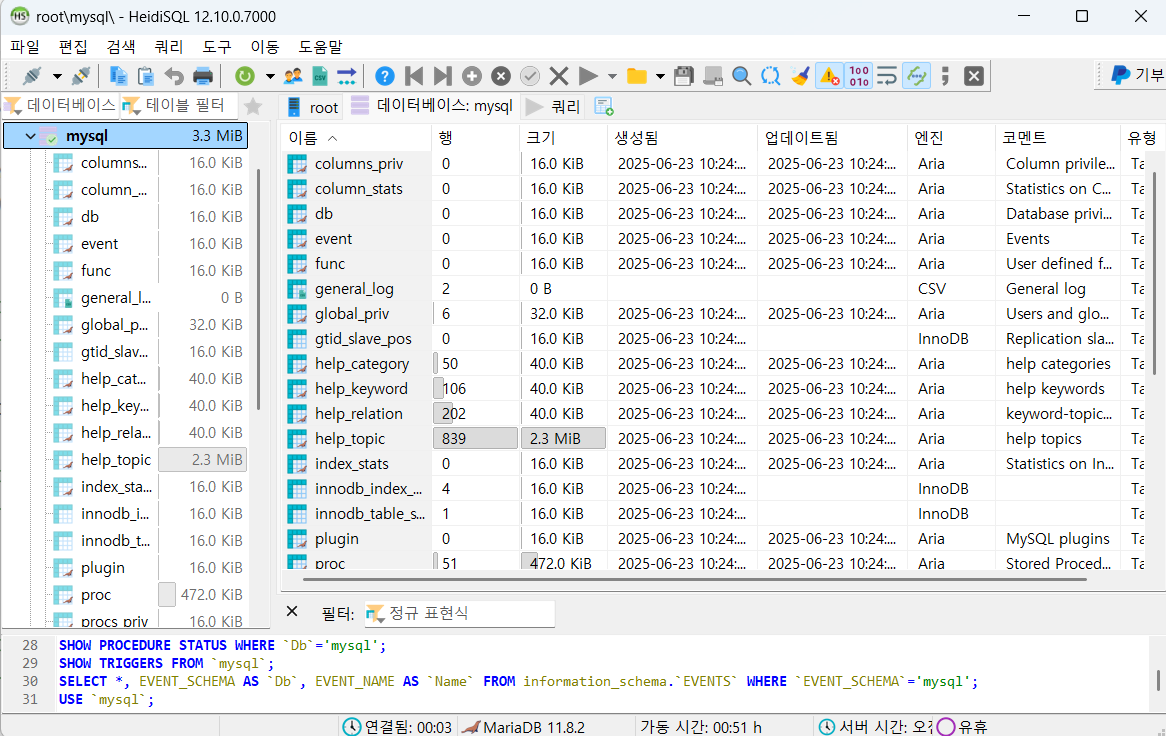Viewport: 1166px width, 736px height.
Task: Toggle the favorites star filter
Action: 253,107
